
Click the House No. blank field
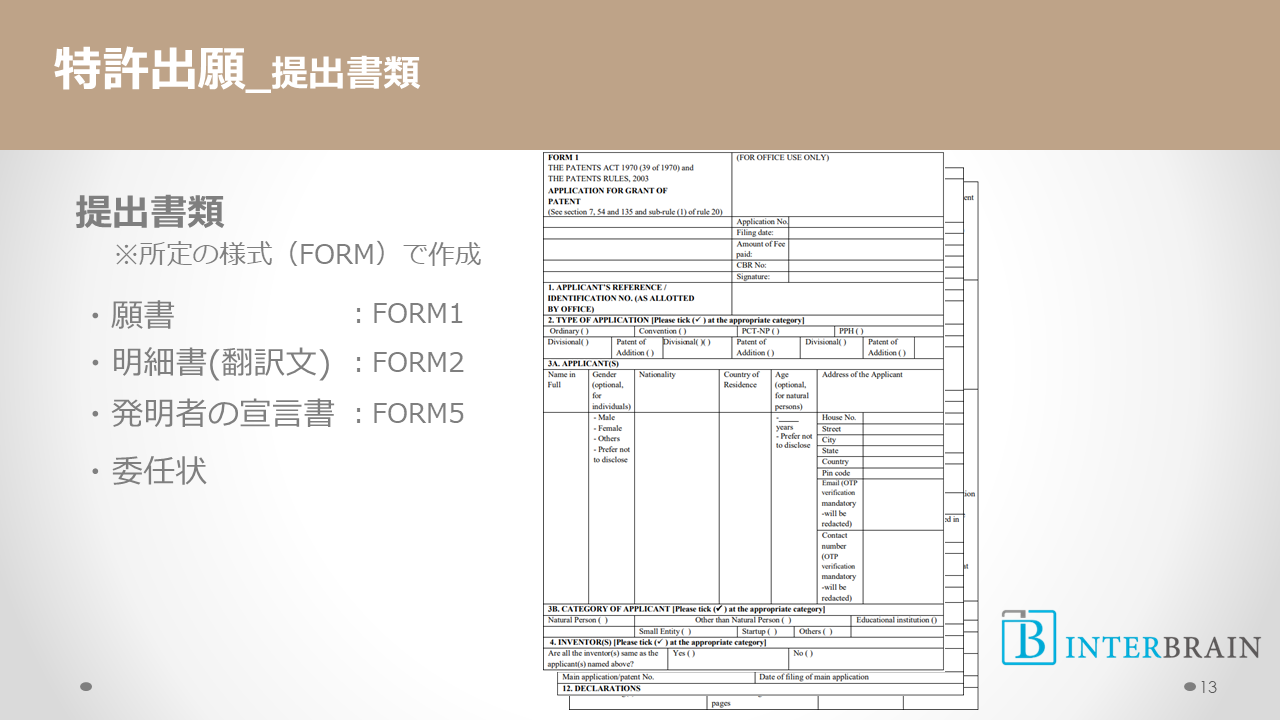[902, 418]
